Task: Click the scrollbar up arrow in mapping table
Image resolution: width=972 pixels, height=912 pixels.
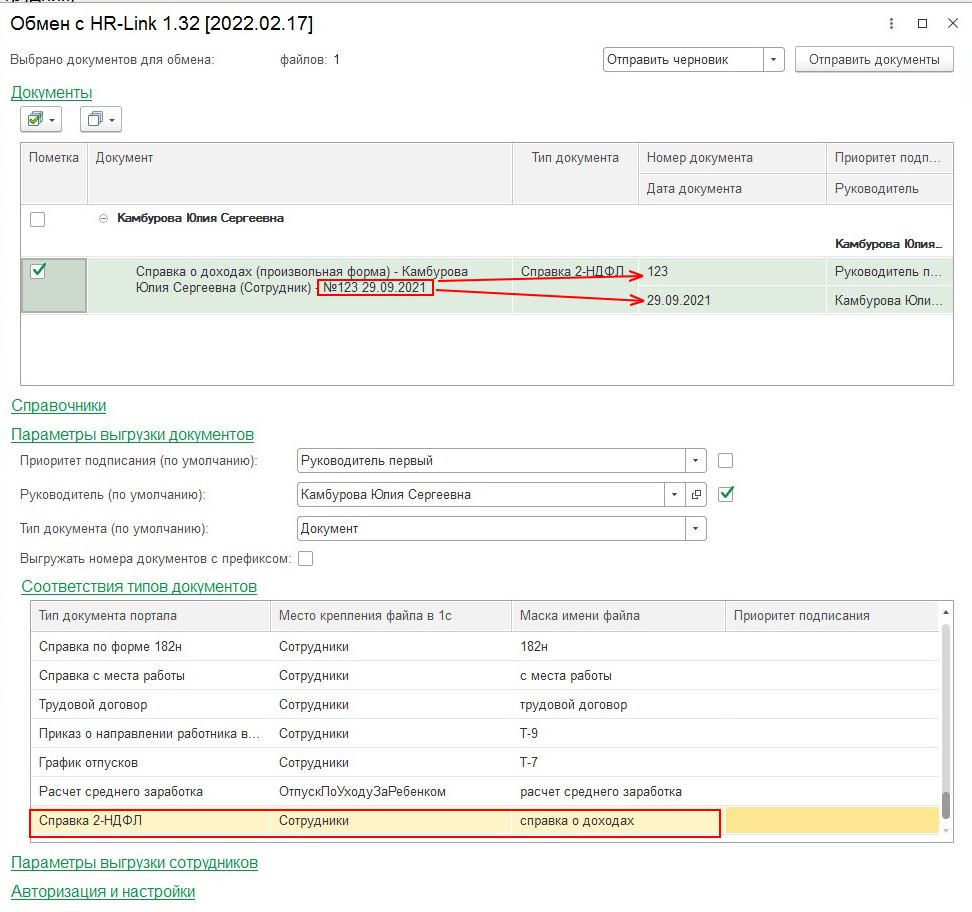Action: point(946,613)
